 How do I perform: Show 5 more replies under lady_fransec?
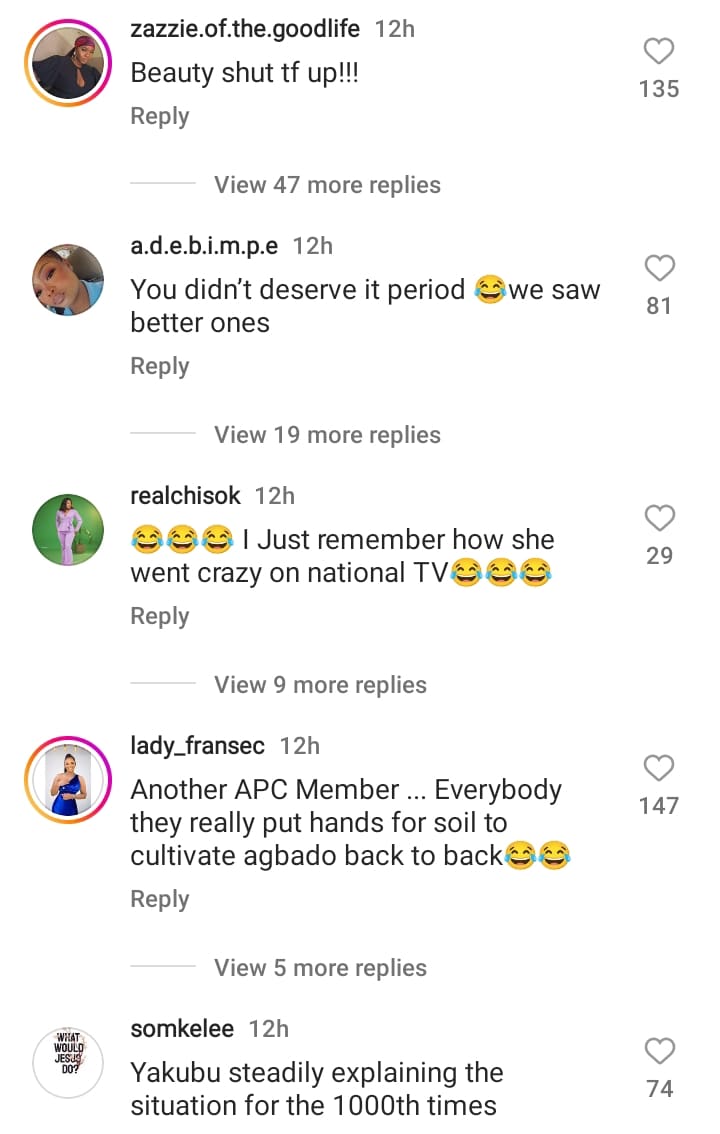click(320, 968)
